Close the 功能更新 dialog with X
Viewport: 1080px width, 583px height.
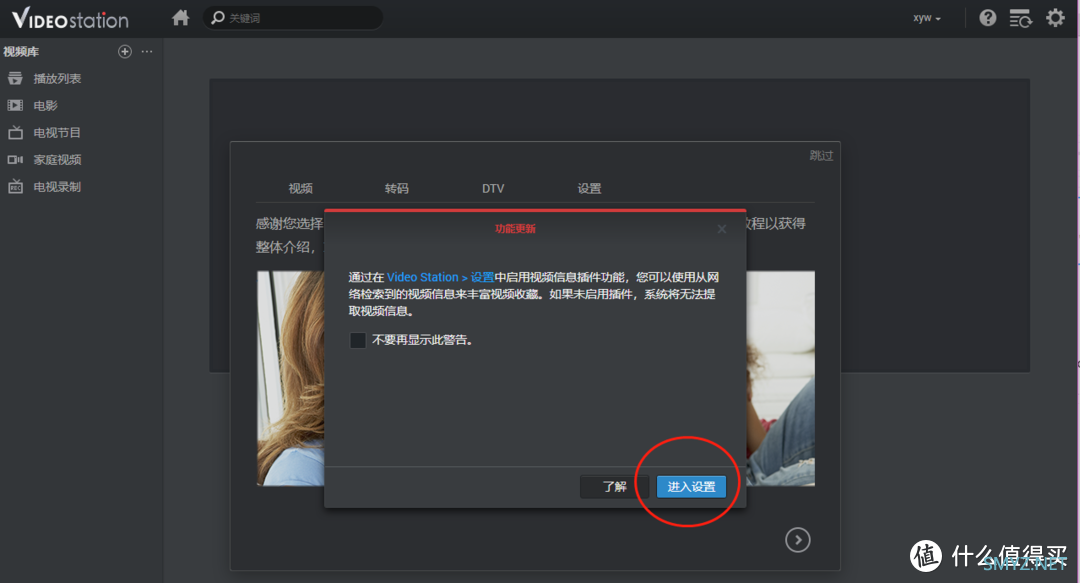click(x=722, y=229)
